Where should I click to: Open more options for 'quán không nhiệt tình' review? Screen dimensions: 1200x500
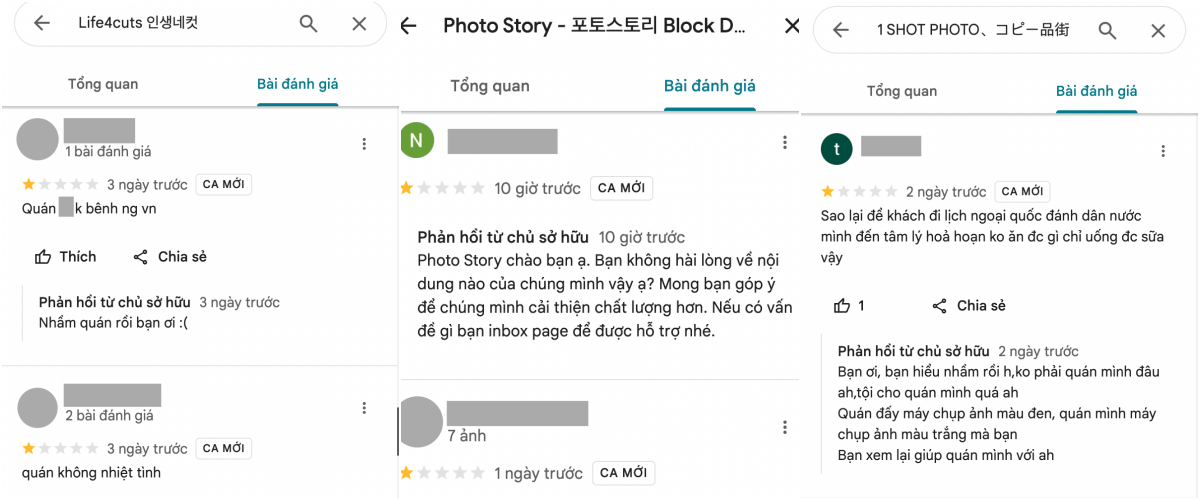[x=364, y=408]
